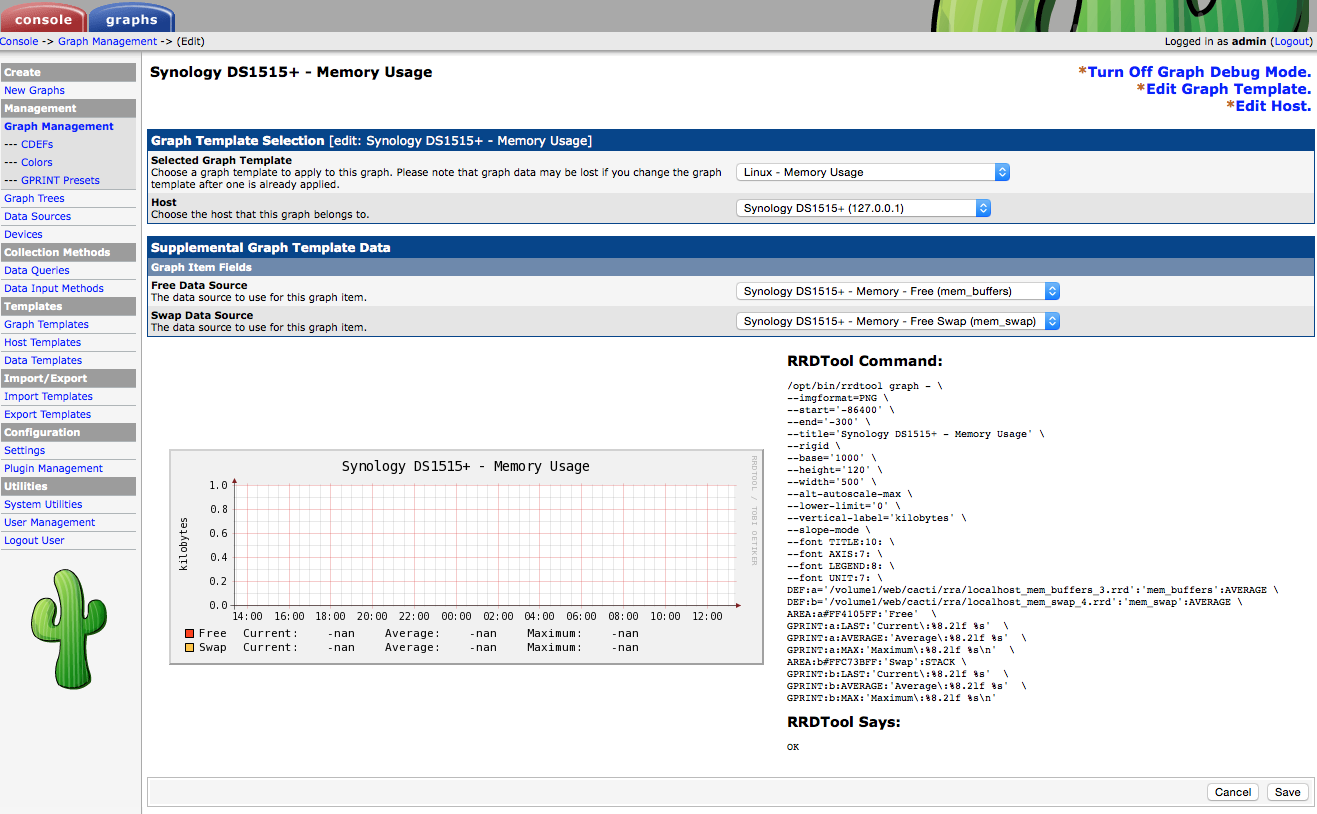Open Devices in sidebar
Image resolution: width=1317 pixels, height=814 pixels.
pos(23,234)
